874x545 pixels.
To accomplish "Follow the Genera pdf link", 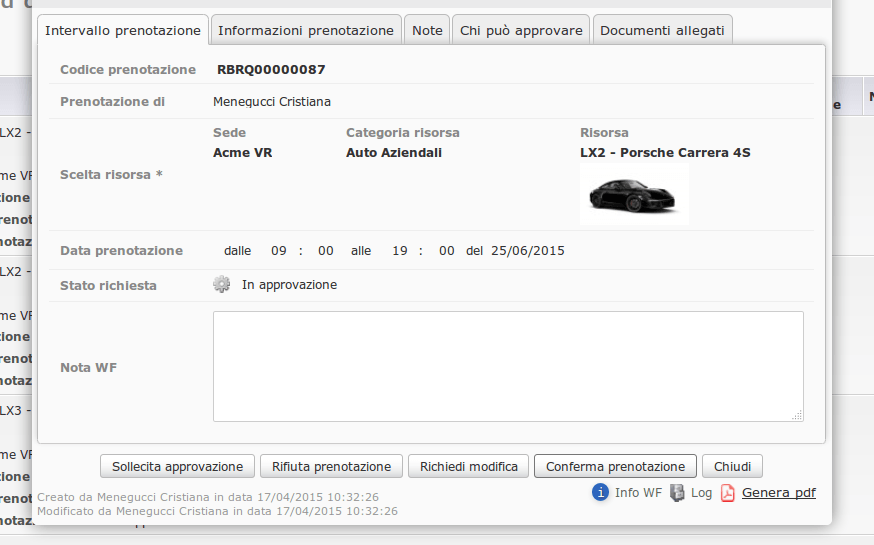I will click(778, 493).
